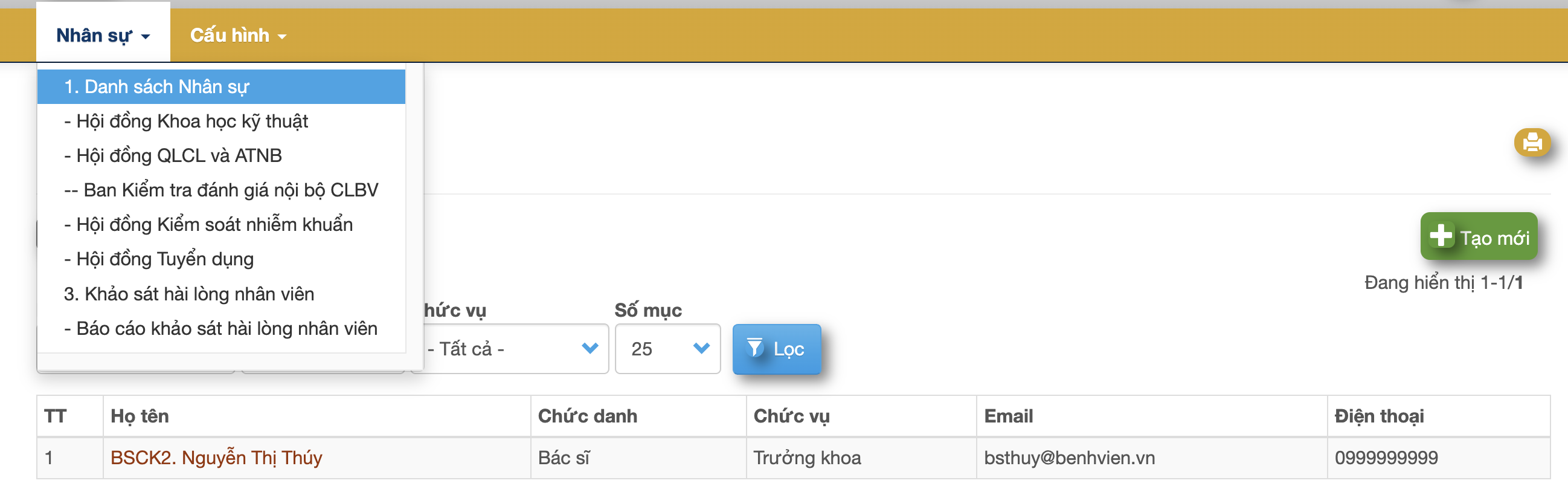Screen dimensions: 1568x492
Task: Open the Nhân sự menu
Action: (103, 35)
